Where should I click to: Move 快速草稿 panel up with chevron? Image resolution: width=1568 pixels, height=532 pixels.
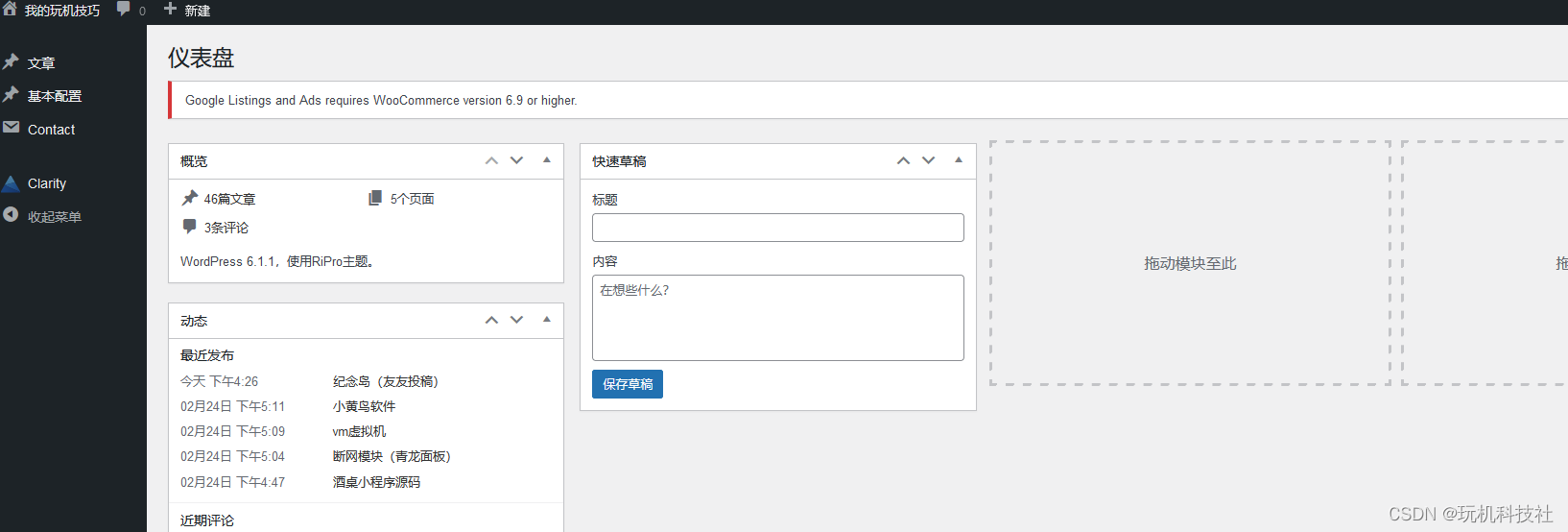click(x=903, y=160)
